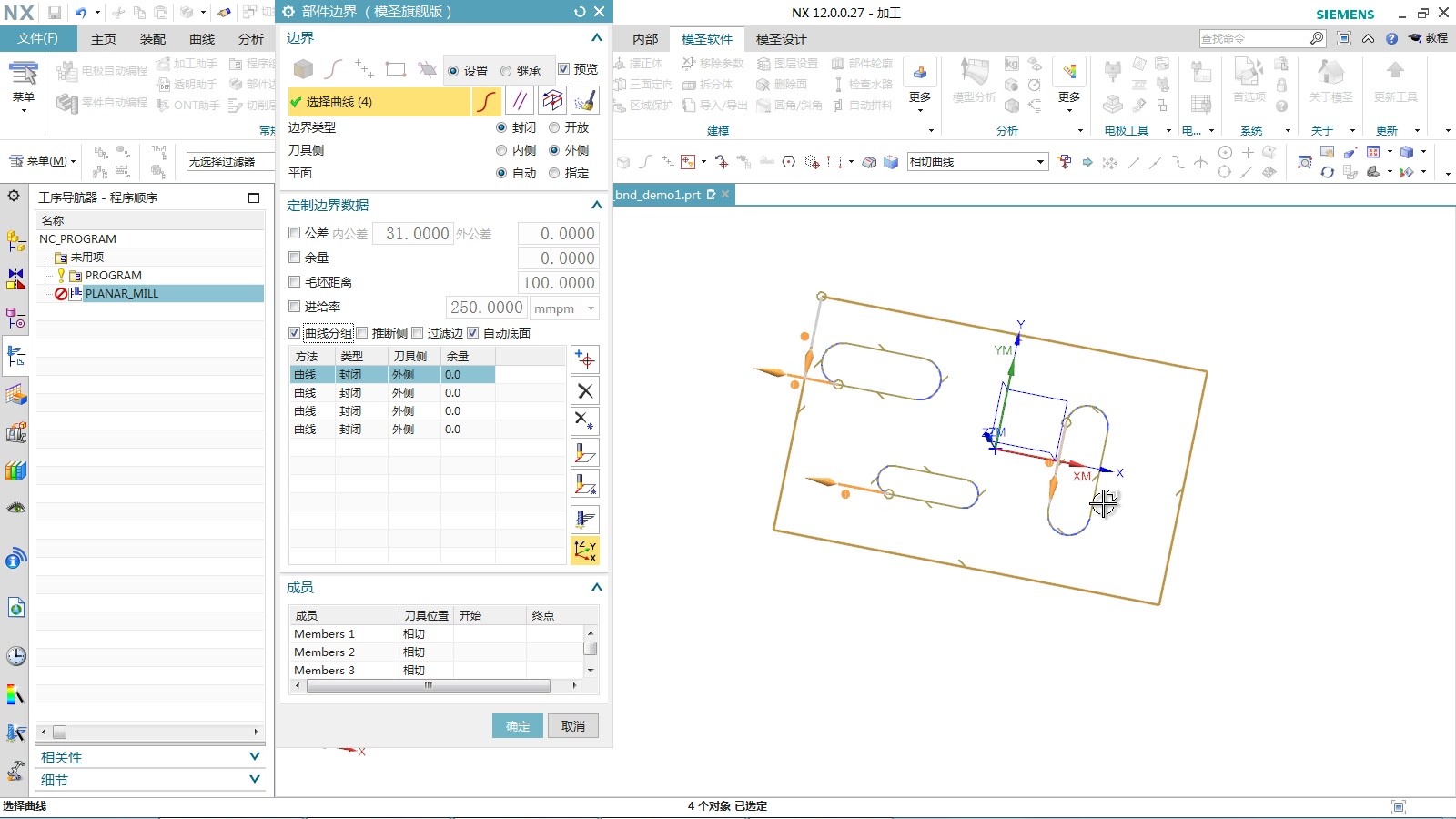Open the history clock icon in the sidebar
The height and width of the screenshot is (819, 1456).
pos(15,656)
